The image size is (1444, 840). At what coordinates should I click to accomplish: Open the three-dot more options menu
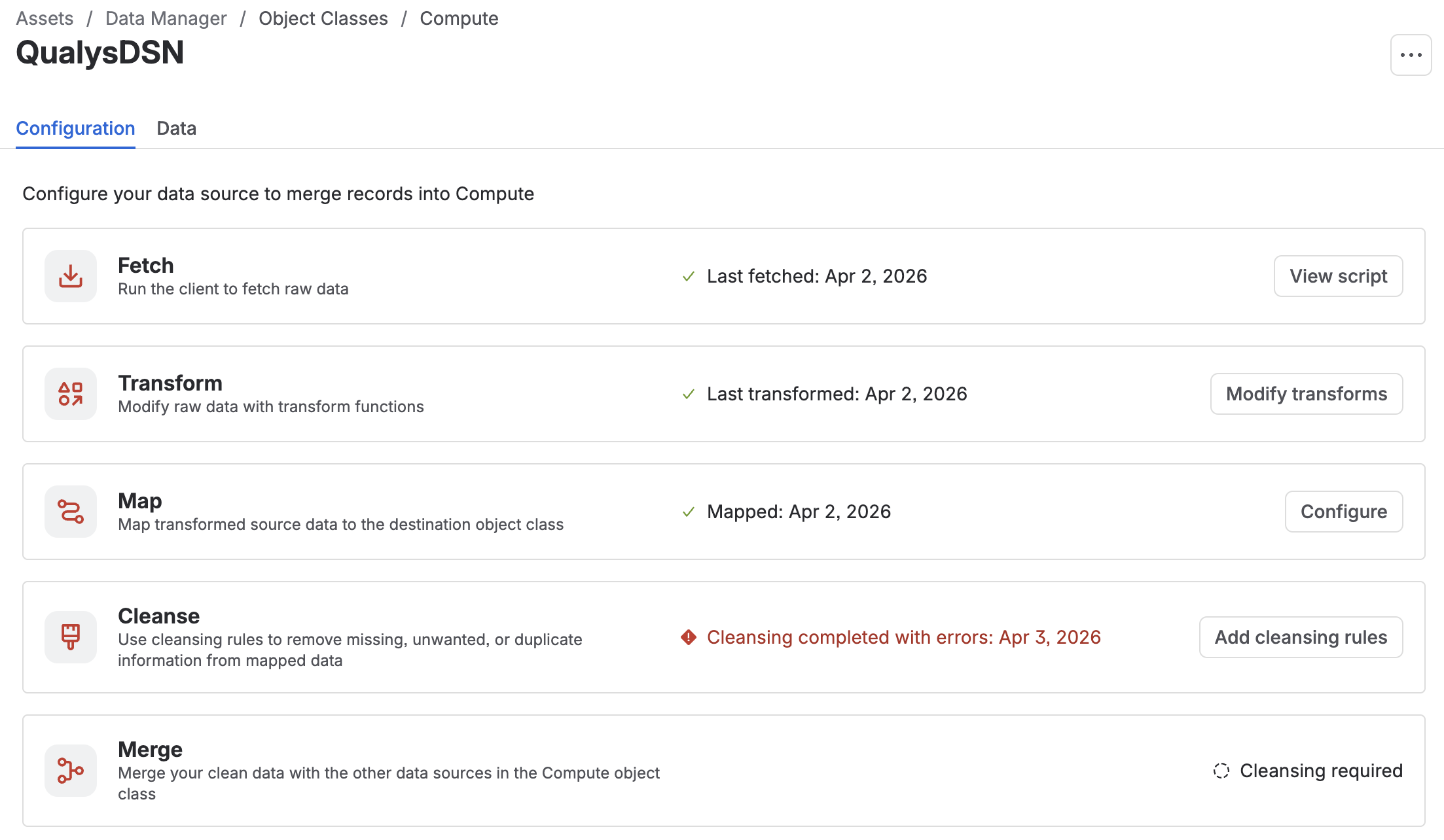[1411, 55]
